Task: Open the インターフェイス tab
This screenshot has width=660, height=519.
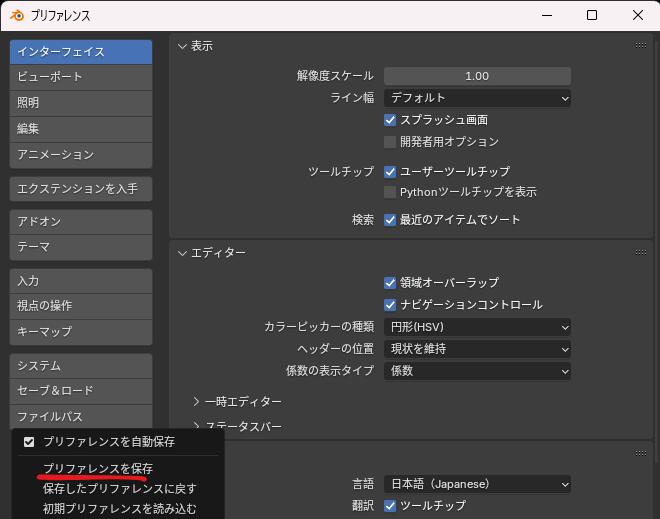Action: tap(81, 52)
